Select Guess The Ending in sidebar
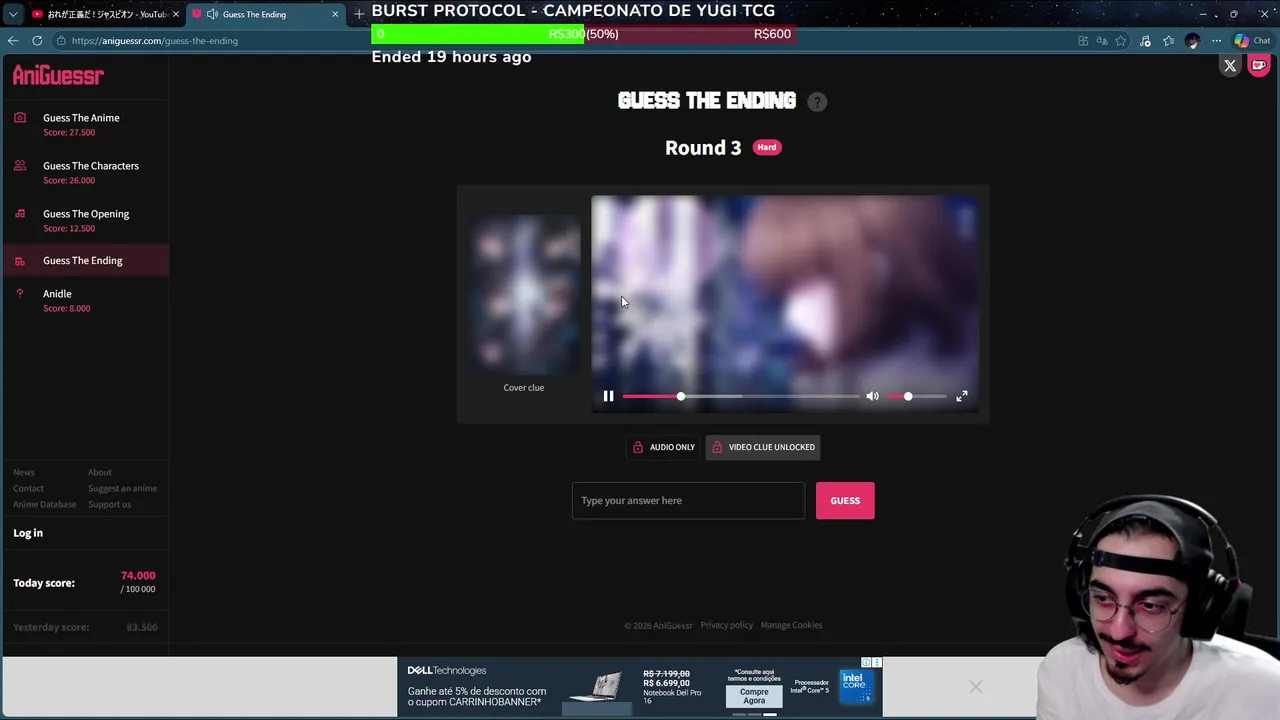Image resolution: width=1280 pixels, height=720 pixels. (x=84, y=261)
